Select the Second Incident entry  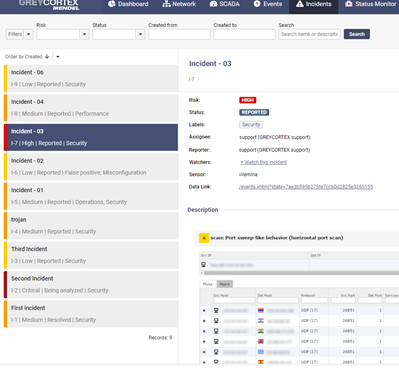pyautogui.click(x=91, y=284)
